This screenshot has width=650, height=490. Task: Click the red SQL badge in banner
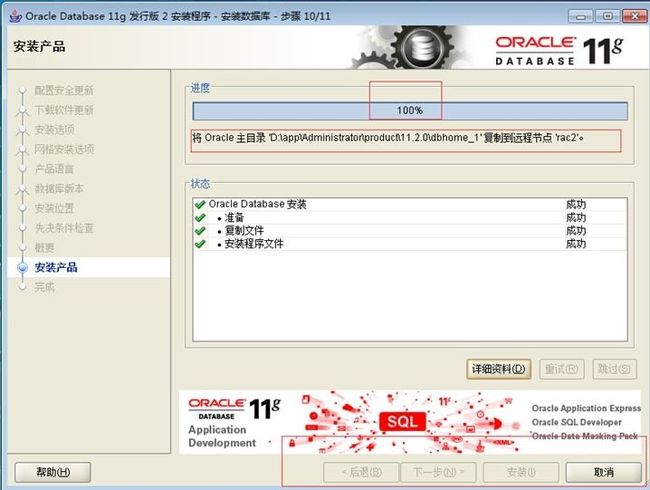pos(402,422)
